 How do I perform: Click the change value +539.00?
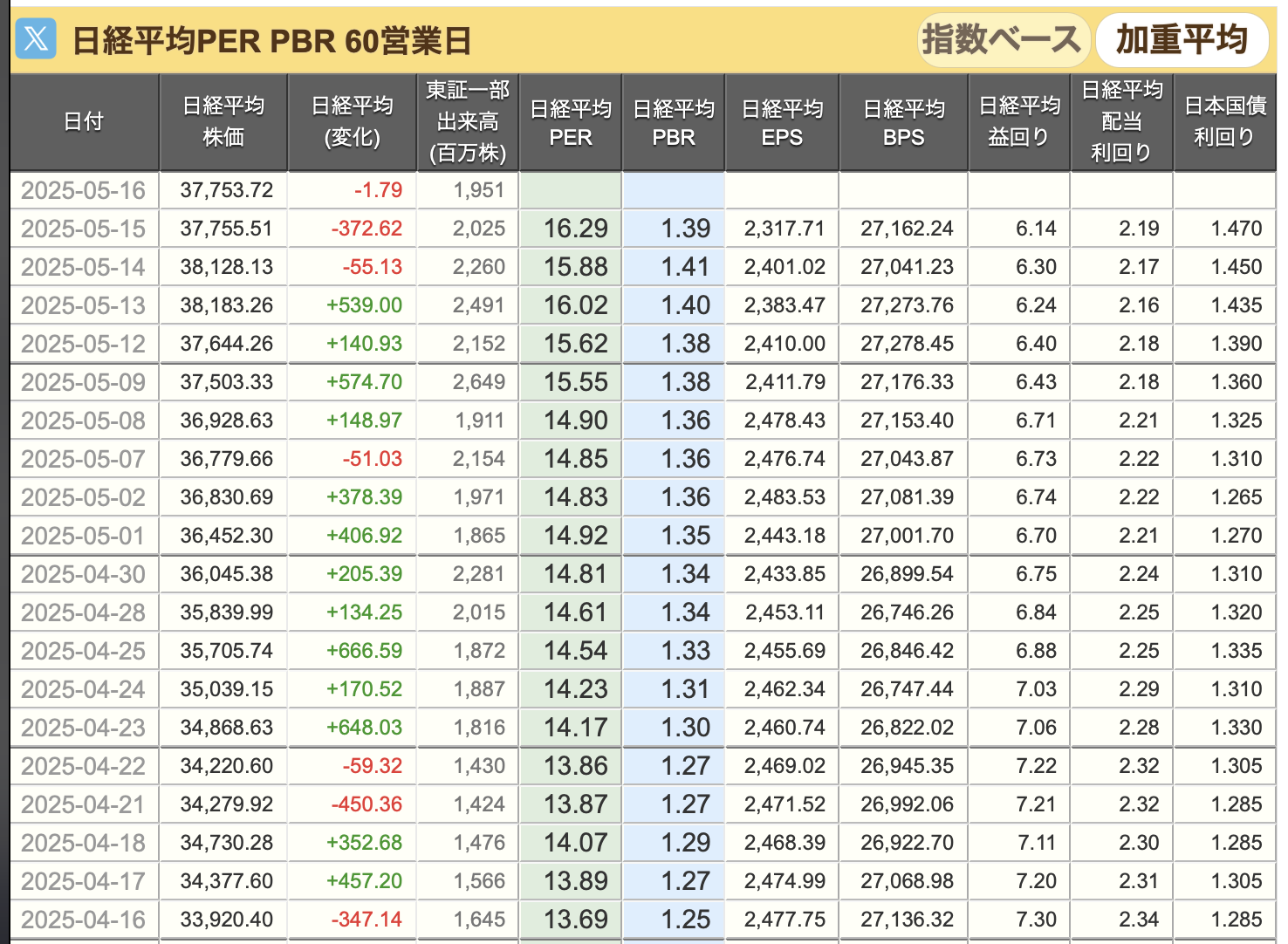tap(364, 305)
